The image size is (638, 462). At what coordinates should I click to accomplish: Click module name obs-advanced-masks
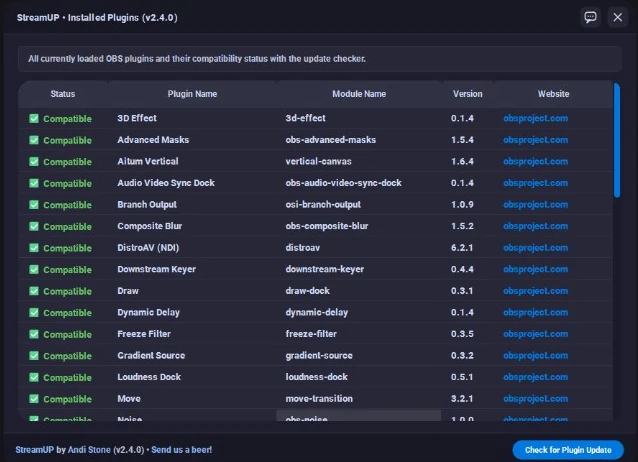click(331, 140)
